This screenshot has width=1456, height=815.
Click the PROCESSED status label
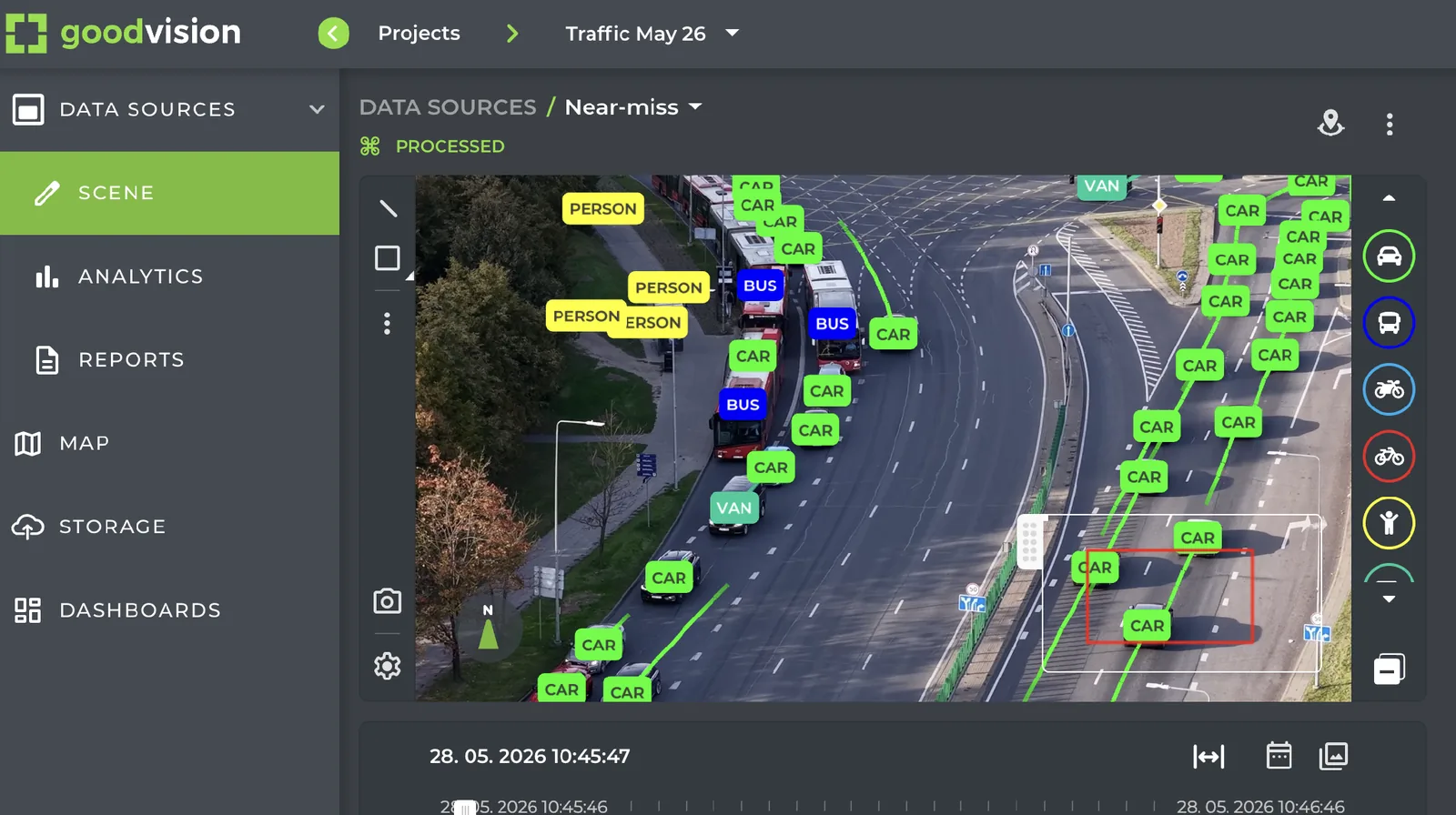[x=450, y=146]
